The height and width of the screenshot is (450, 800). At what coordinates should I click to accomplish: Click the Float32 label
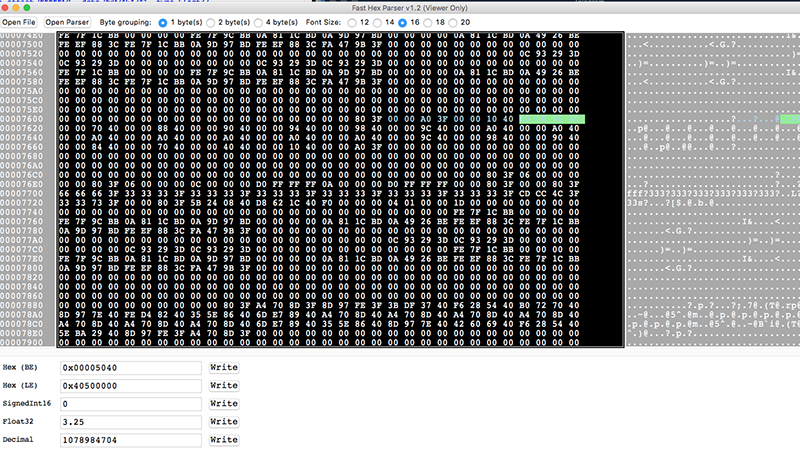click(18, 421)
